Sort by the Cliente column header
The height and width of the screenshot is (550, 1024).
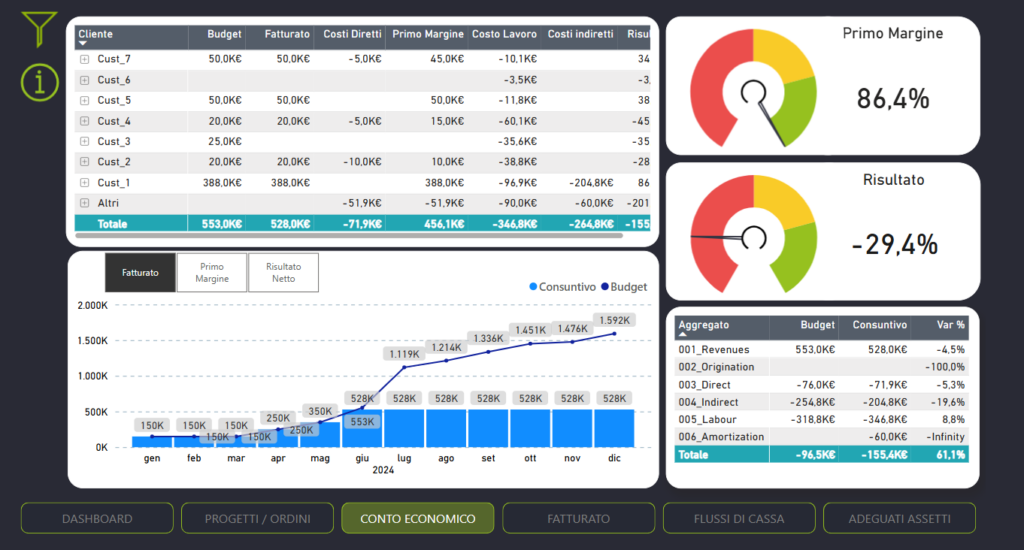[131, 37]
